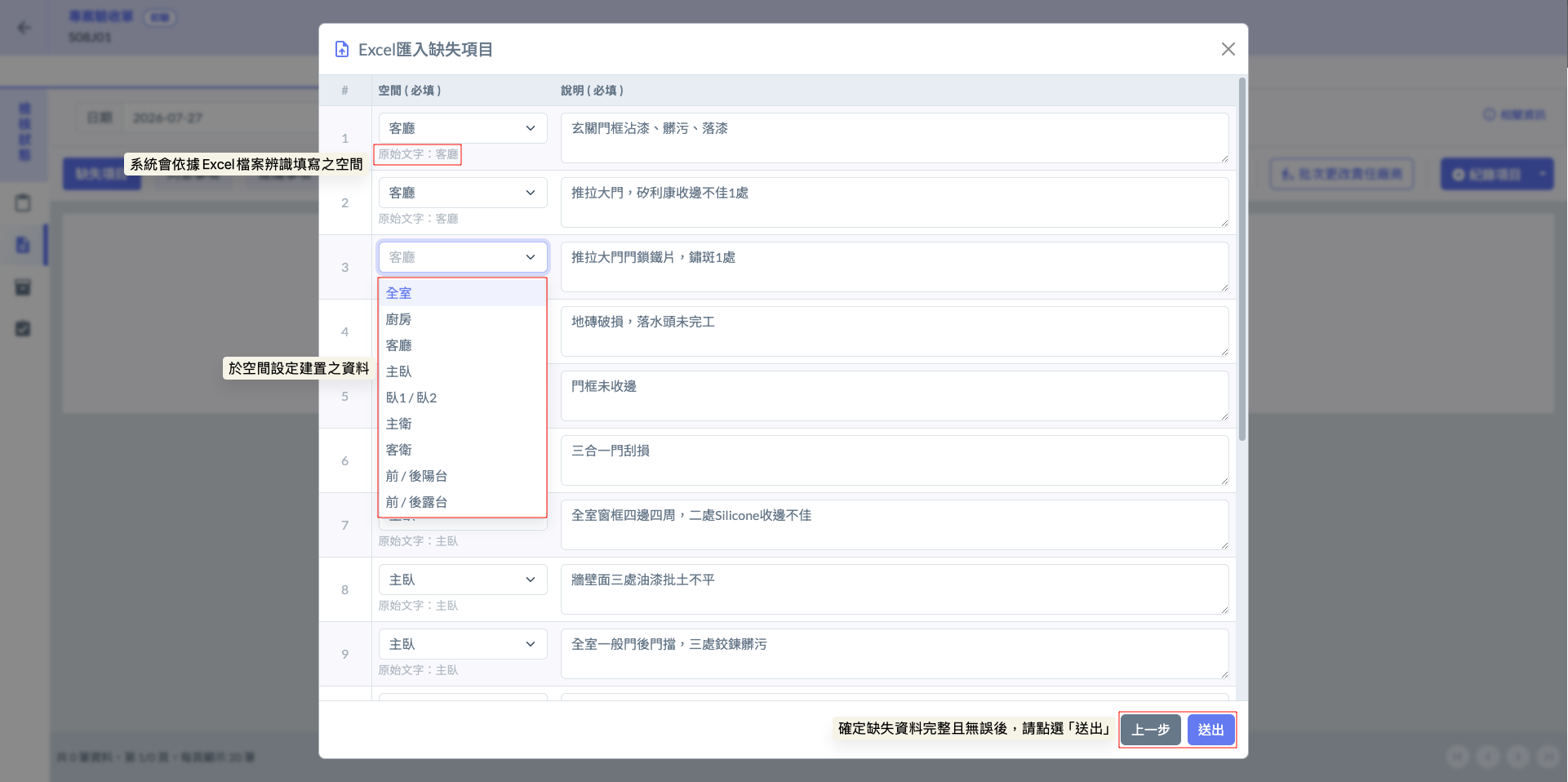Edit description 全室一般門後門擋
This screenshot has width=1568, height=782.
tap(895, 654)
